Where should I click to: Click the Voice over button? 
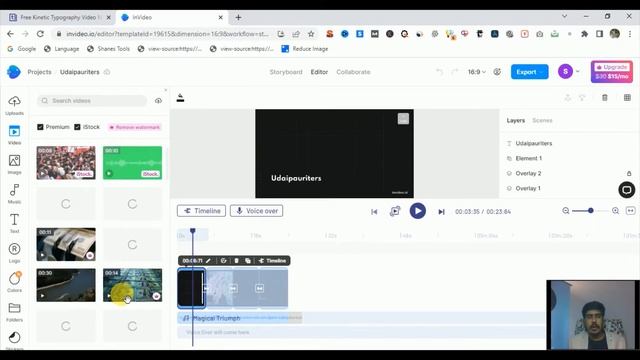coord(256,211)
